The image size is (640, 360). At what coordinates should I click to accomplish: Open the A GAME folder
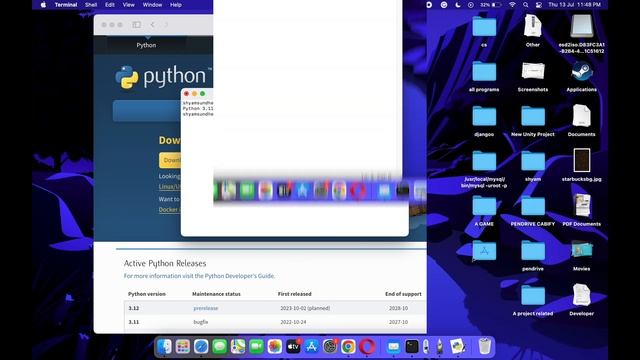point(484,207)
